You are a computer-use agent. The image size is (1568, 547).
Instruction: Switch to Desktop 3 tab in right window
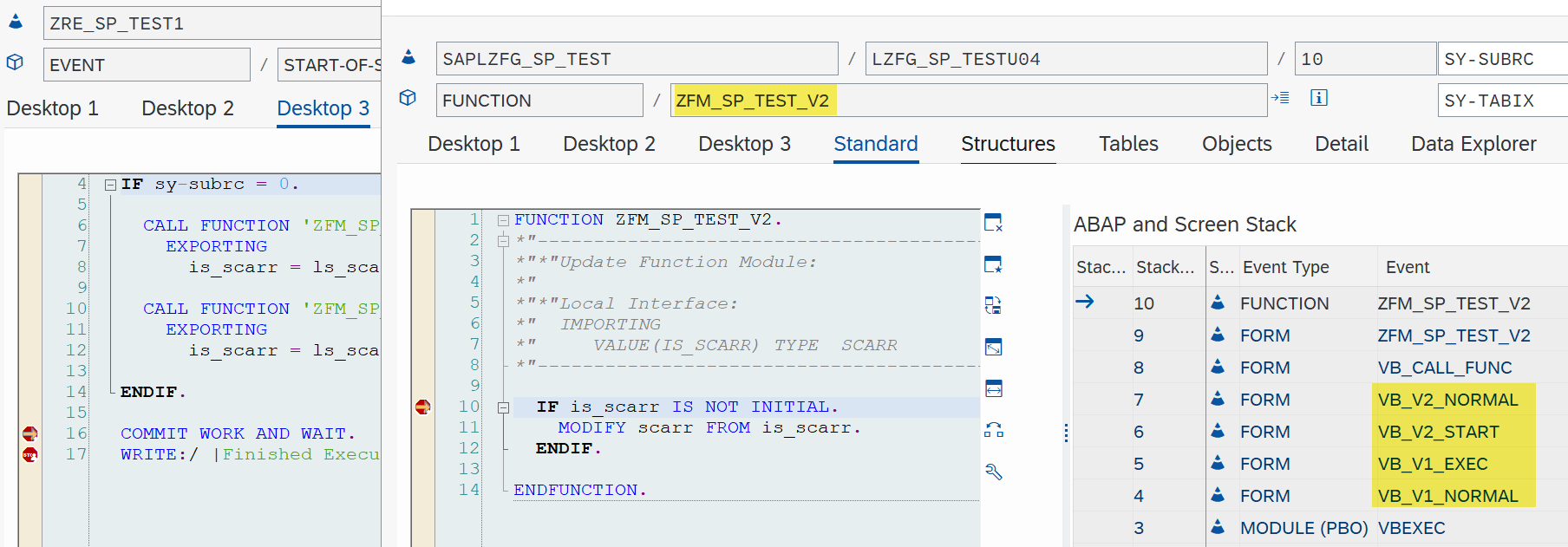click(x=744, y=144)
